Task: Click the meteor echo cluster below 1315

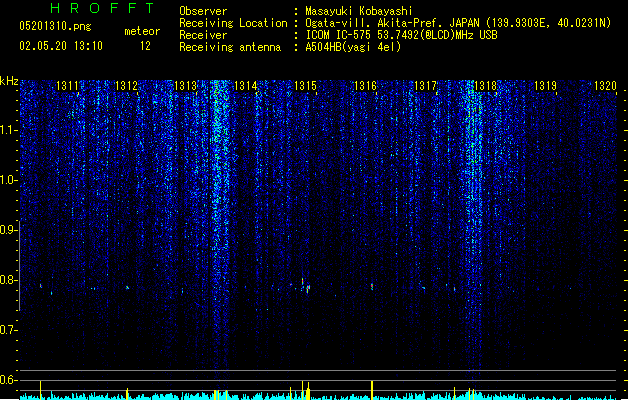Action: tap(304, 286)
